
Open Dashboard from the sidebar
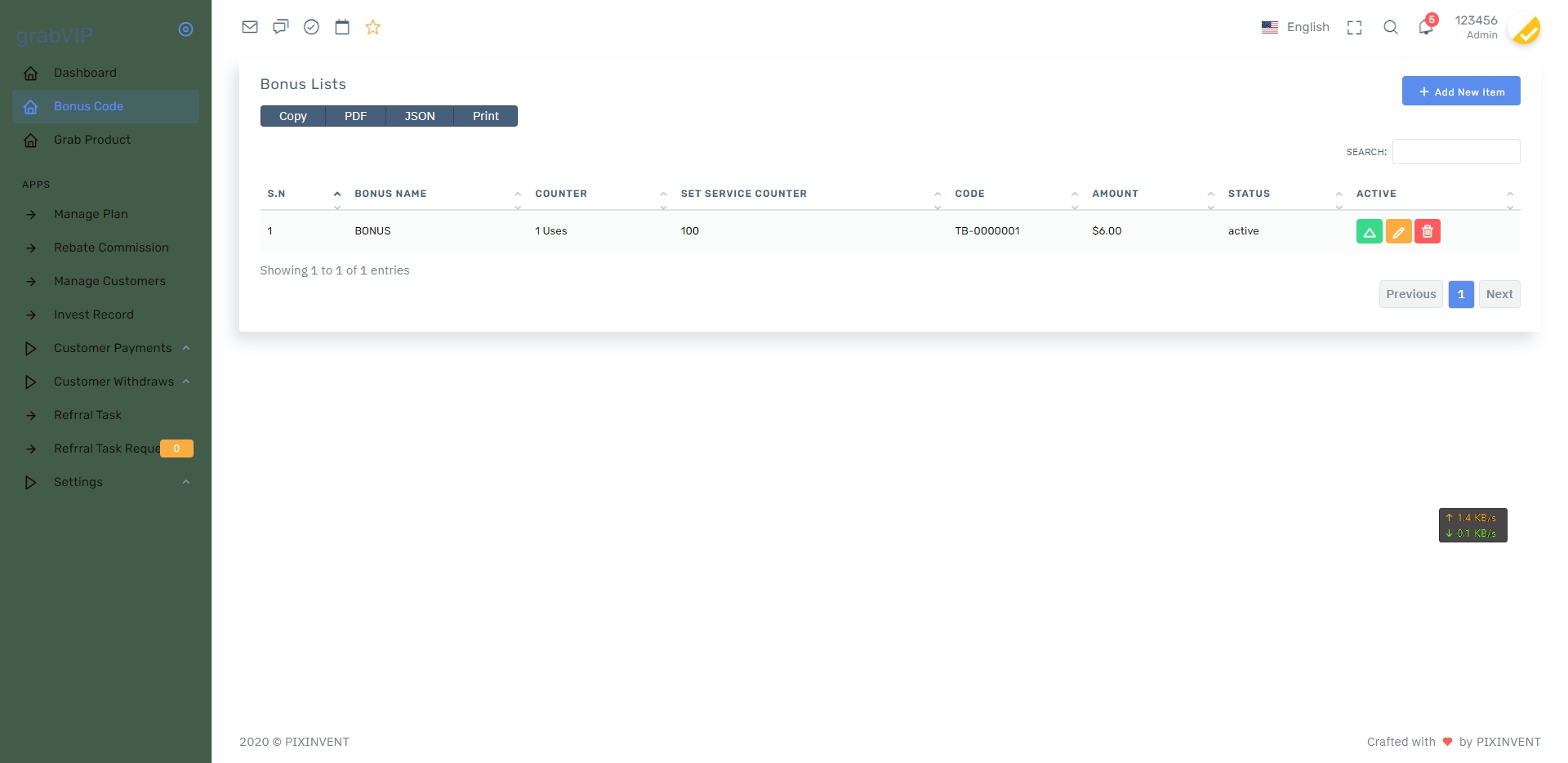coord(85,73)
